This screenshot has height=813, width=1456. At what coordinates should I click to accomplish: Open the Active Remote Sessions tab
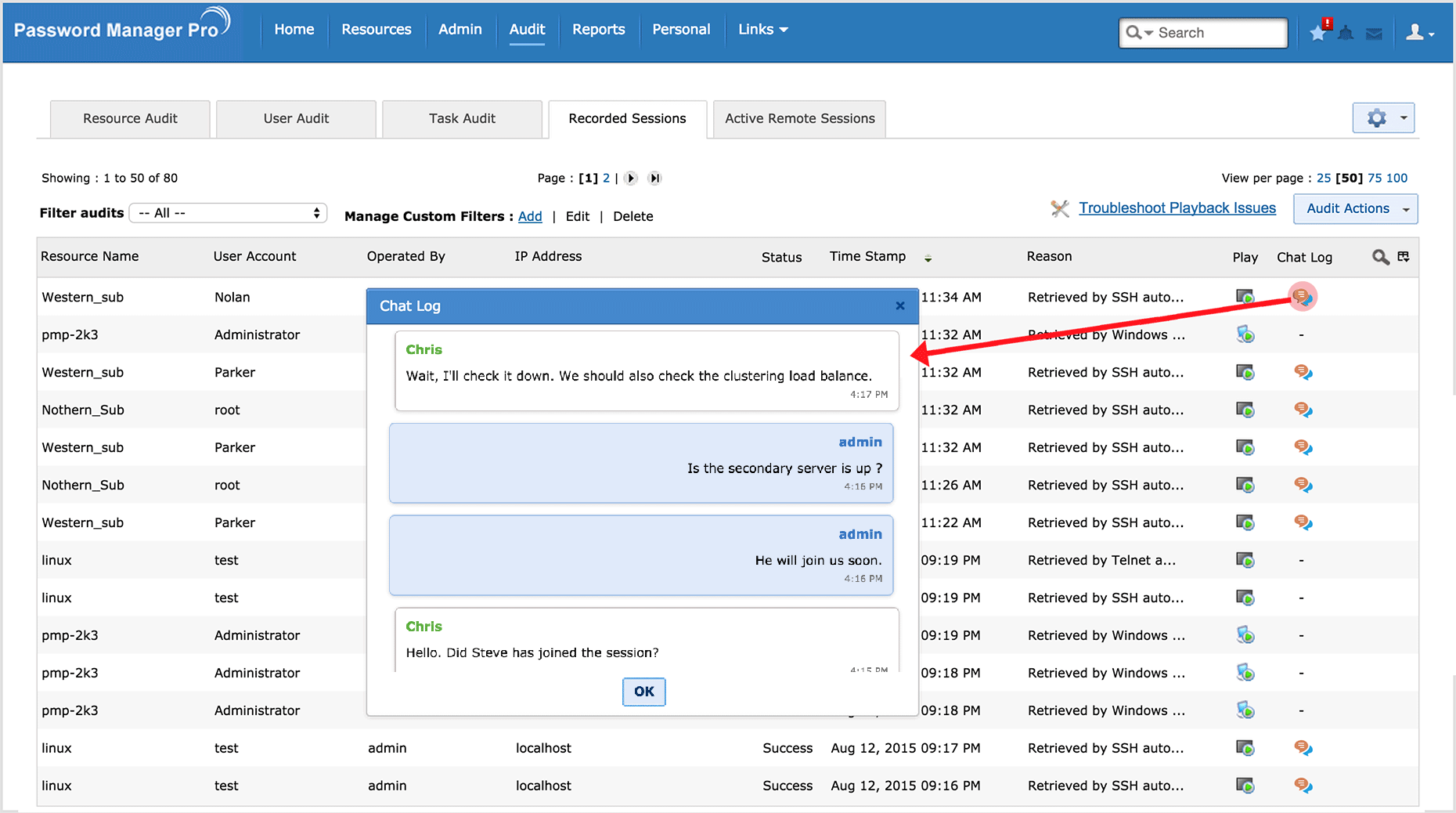point(799,119)
